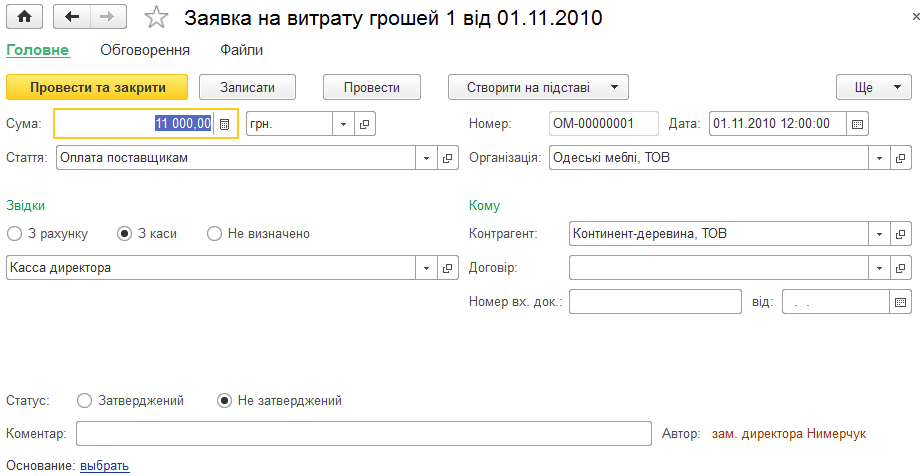Open calendar for the від date field

900,302
